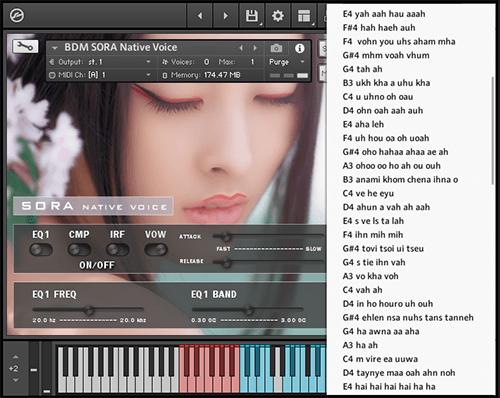Select 'F4 vohn you uhs aham mha'
Image resolution: width=500 pixels, height=398 pixels.
[x=399, y=42]
